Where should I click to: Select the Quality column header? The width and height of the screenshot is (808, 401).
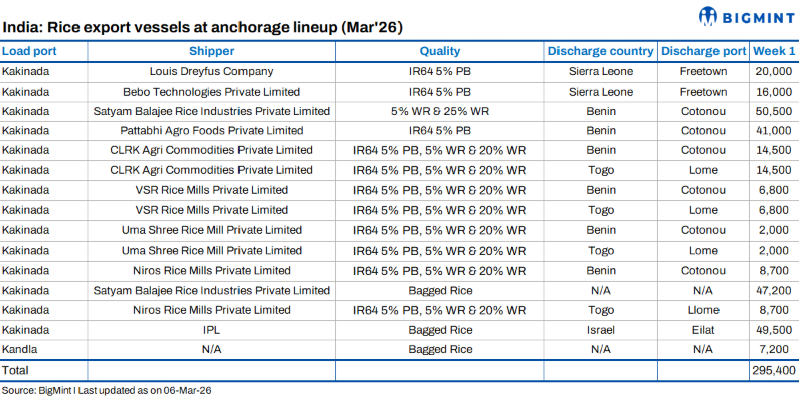click(x=440, y=51)
